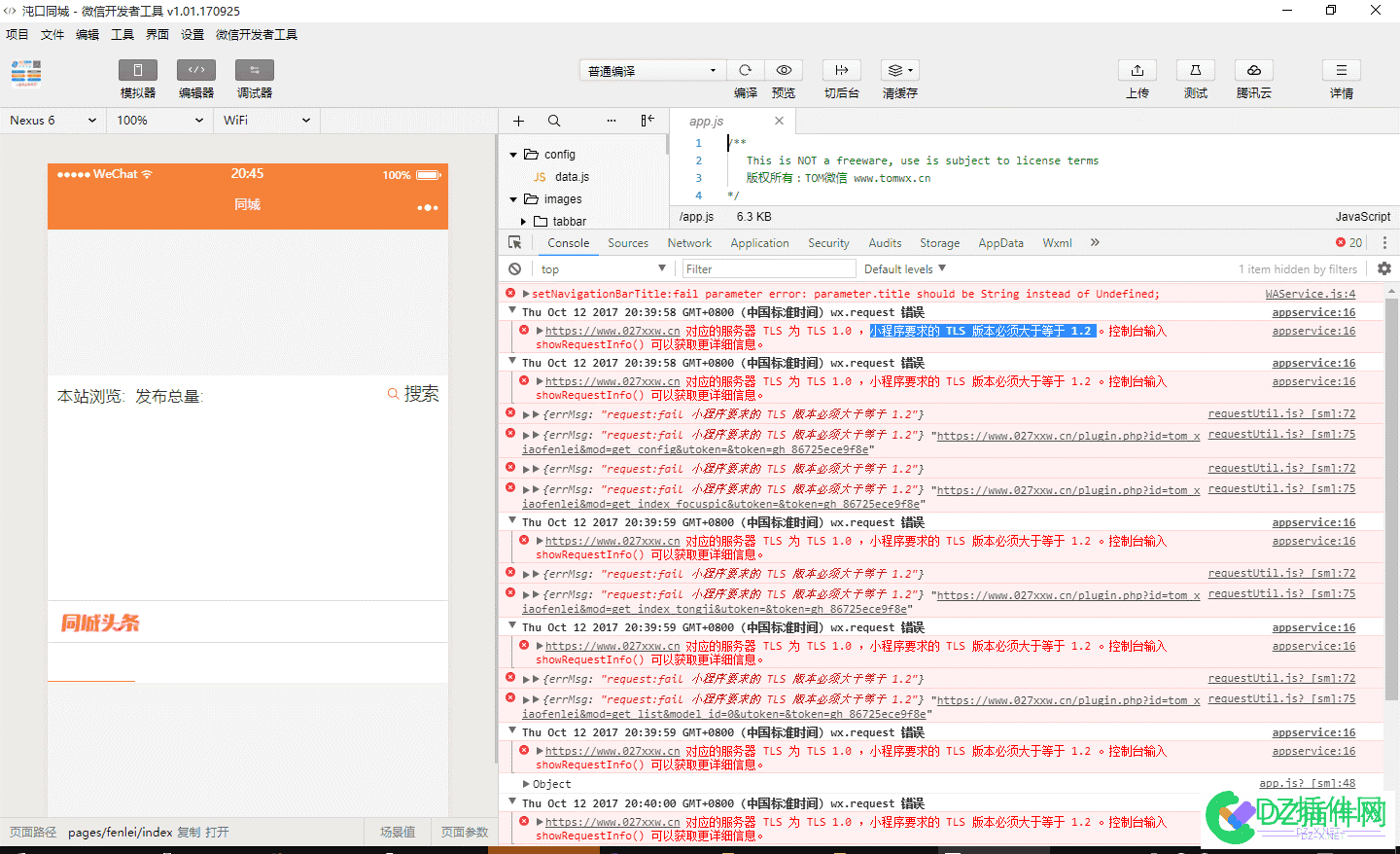
Task: Open the 文件 menu
Action: 52,35
